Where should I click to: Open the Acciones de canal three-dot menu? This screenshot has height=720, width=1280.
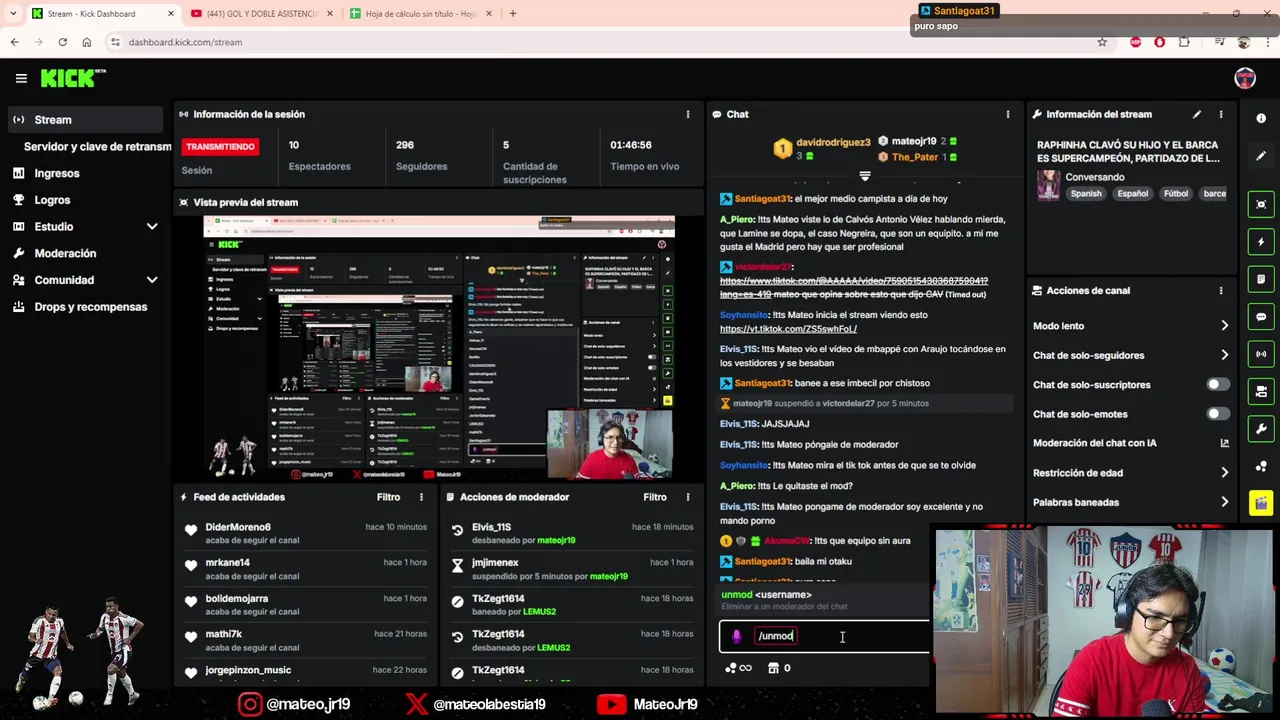(x=1221, y=291)
